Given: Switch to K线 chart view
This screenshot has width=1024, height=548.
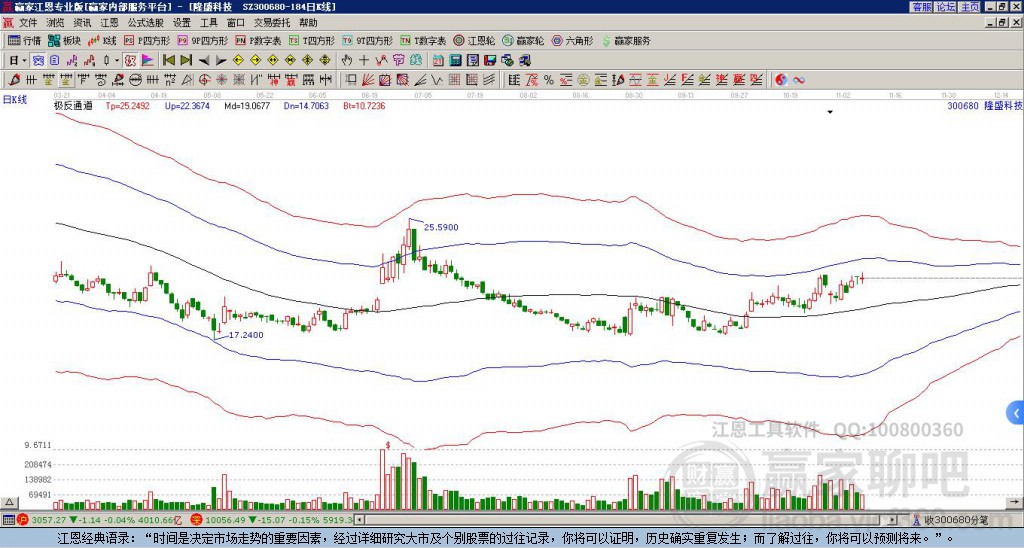Looking at the screenshot, I should (102, 40).
